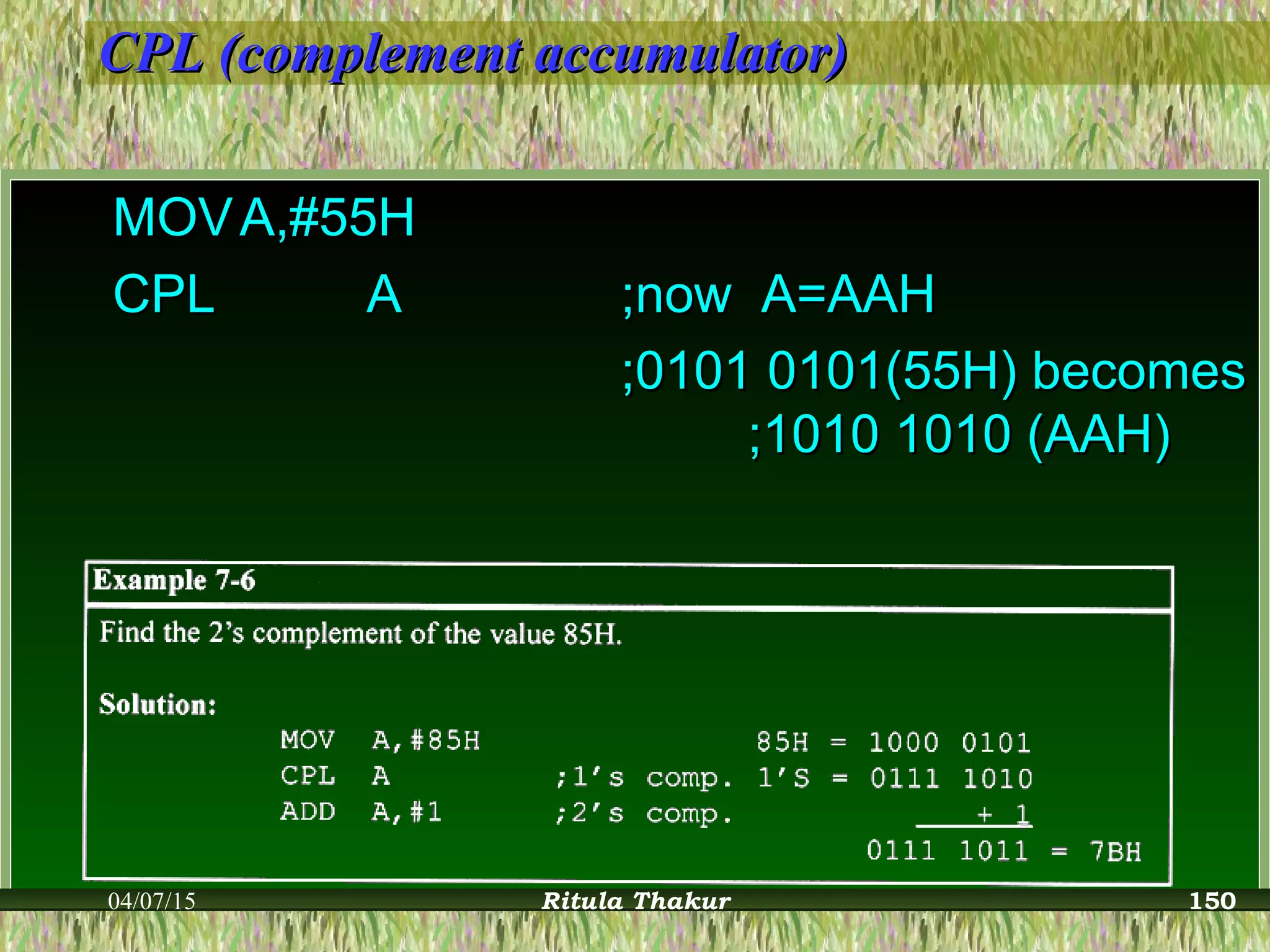Click the 'Solution:' label
The width and height of the screenshot is (1270, 952).
tap(158, 705)
